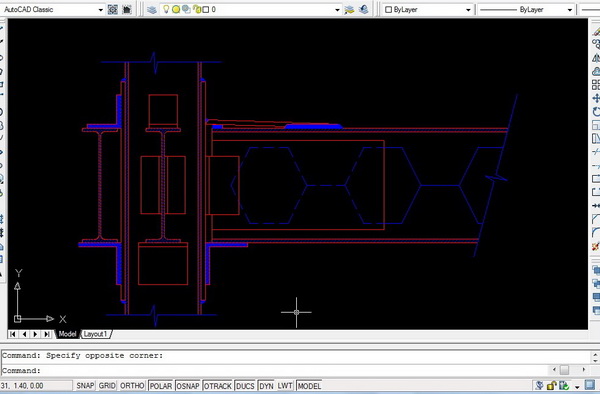The height and width of the screenshot is (394, 600).
Task: Click the My Workspace icon
Action: click(127, 10)
